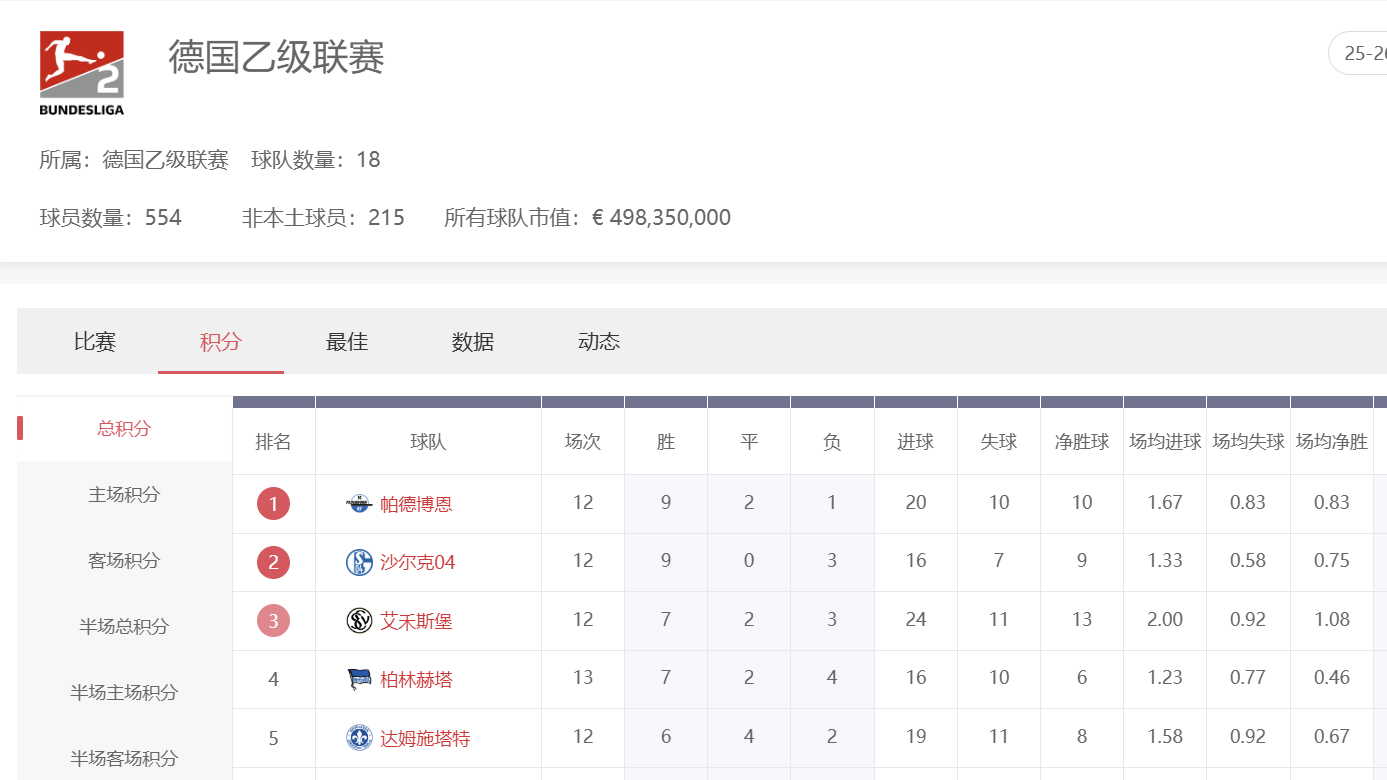Image resolution: width=1387 pixels, height=780 pixels.
Task: Open the 数据 tab
Action: 472,341
